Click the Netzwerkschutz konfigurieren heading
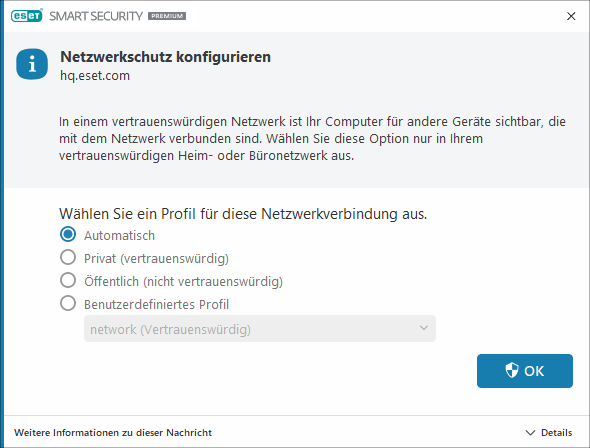 (165, 57)
